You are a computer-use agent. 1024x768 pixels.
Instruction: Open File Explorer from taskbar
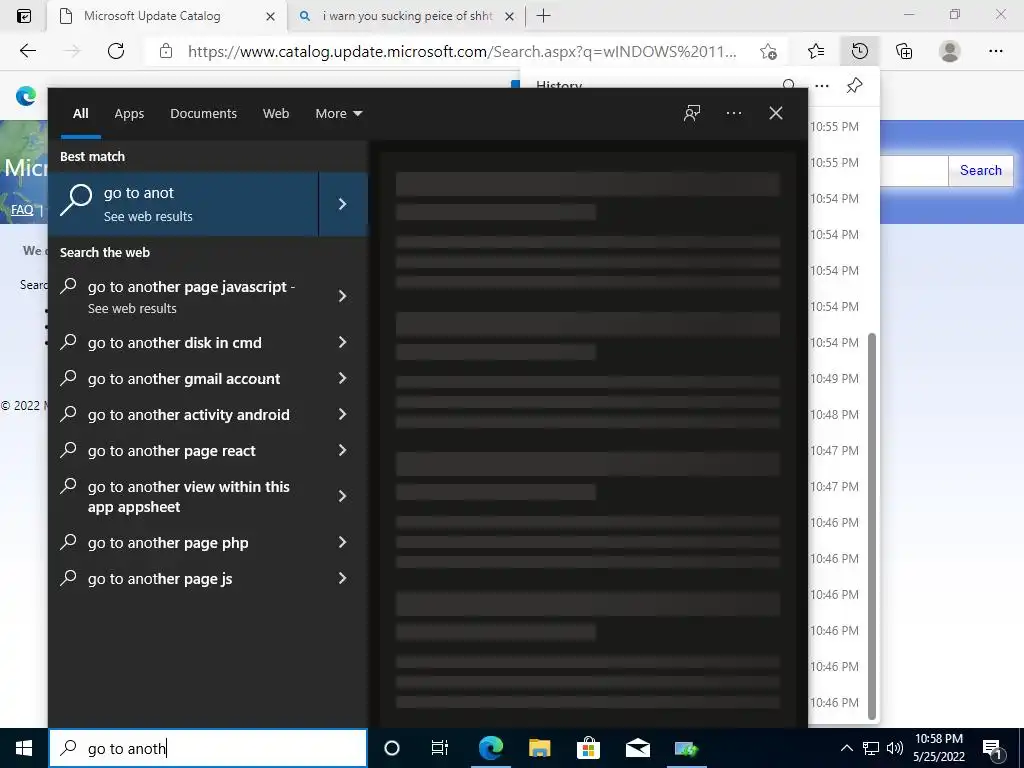539,748
